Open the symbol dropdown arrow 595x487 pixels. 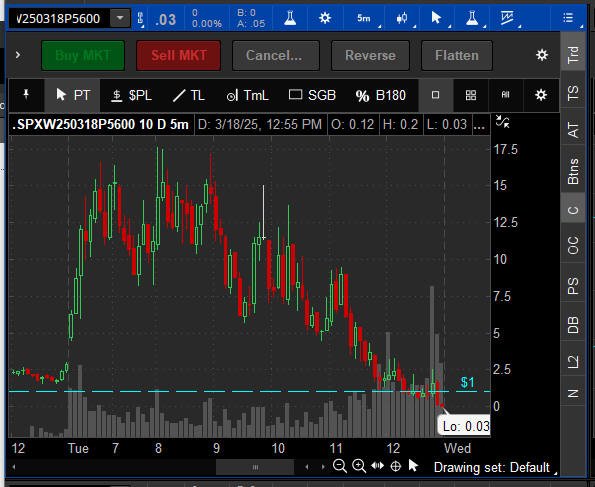(120, 18)
